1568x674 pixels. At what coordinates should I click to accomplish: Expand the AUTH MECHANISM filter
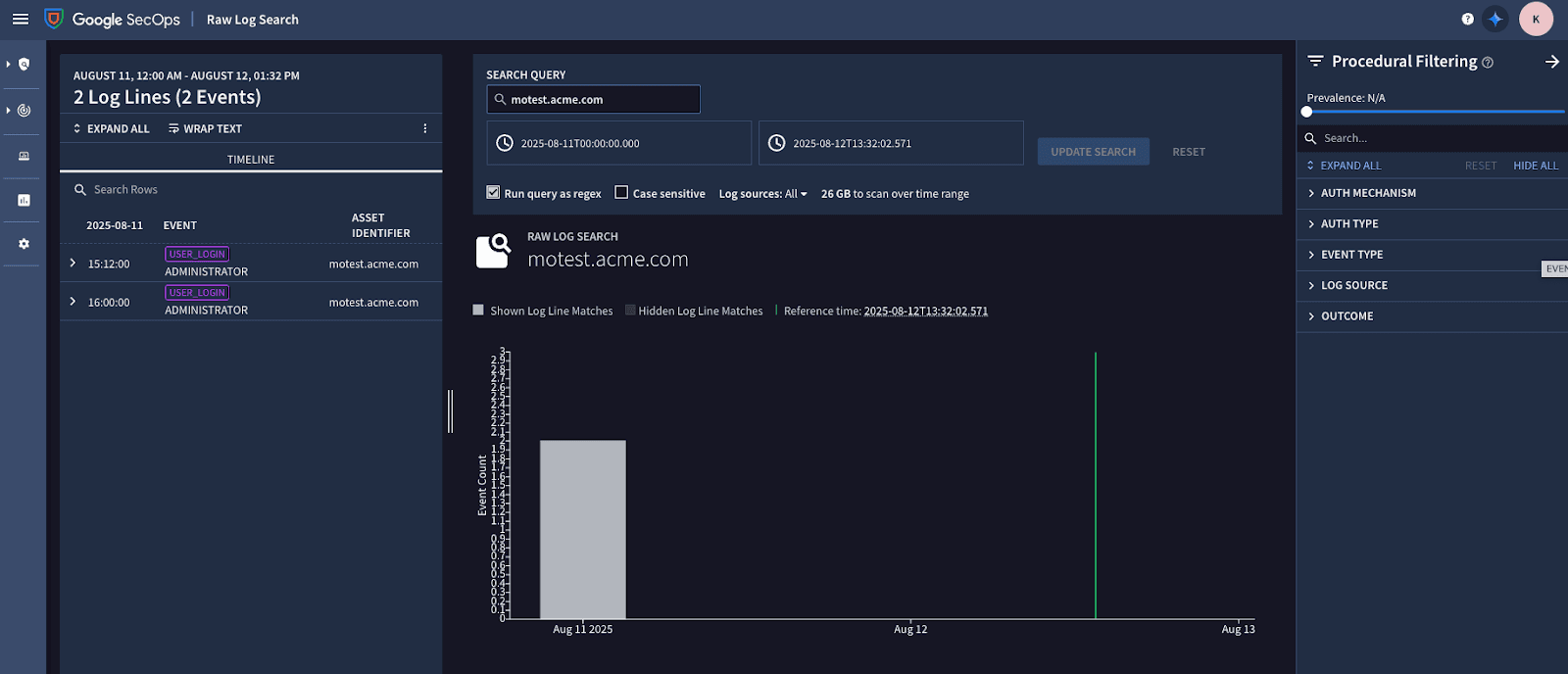point(1367,193)
